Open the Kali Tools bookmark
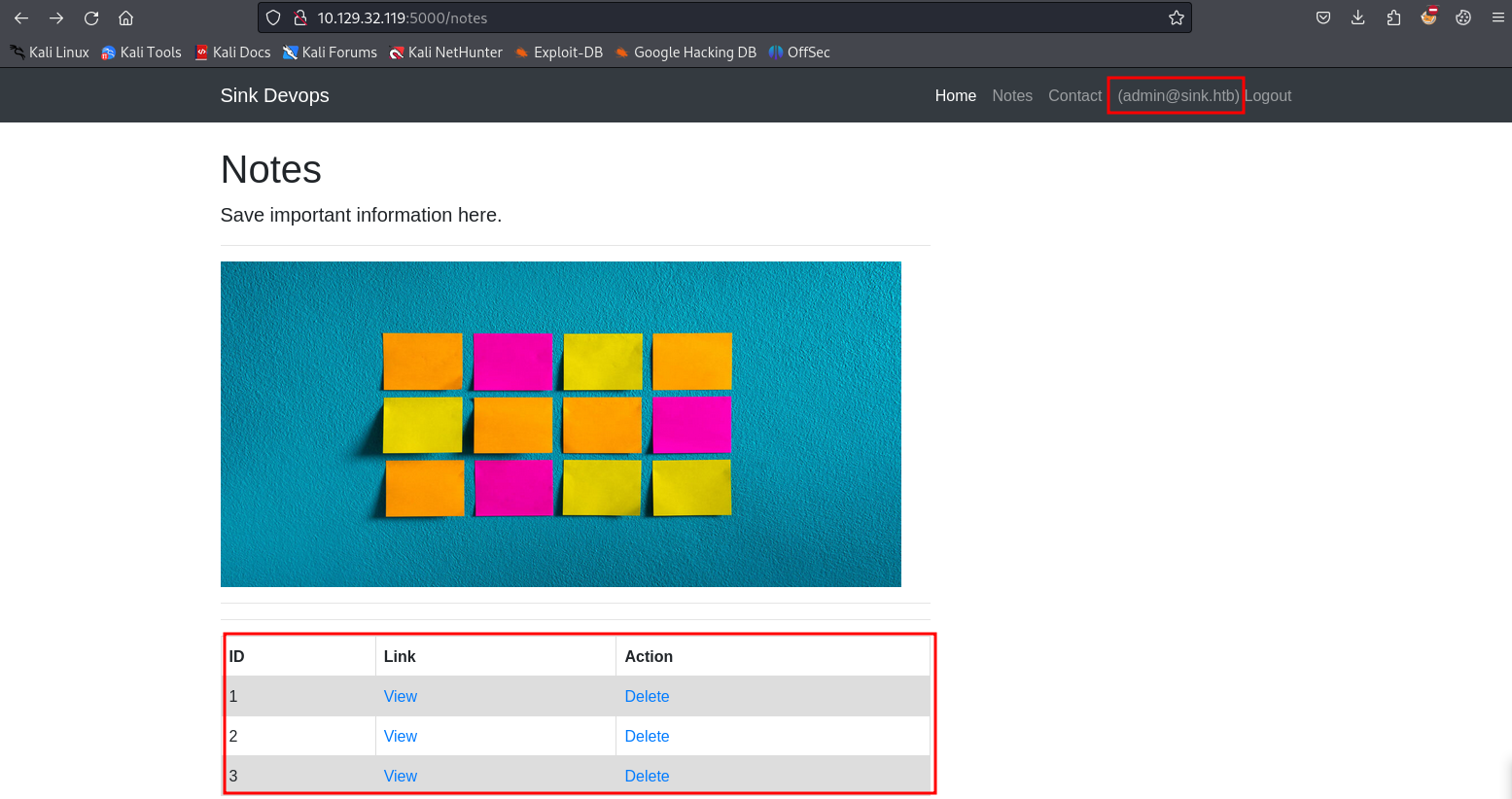The image size is (1512, 799). pyautogui.click(x=142, y=52)
